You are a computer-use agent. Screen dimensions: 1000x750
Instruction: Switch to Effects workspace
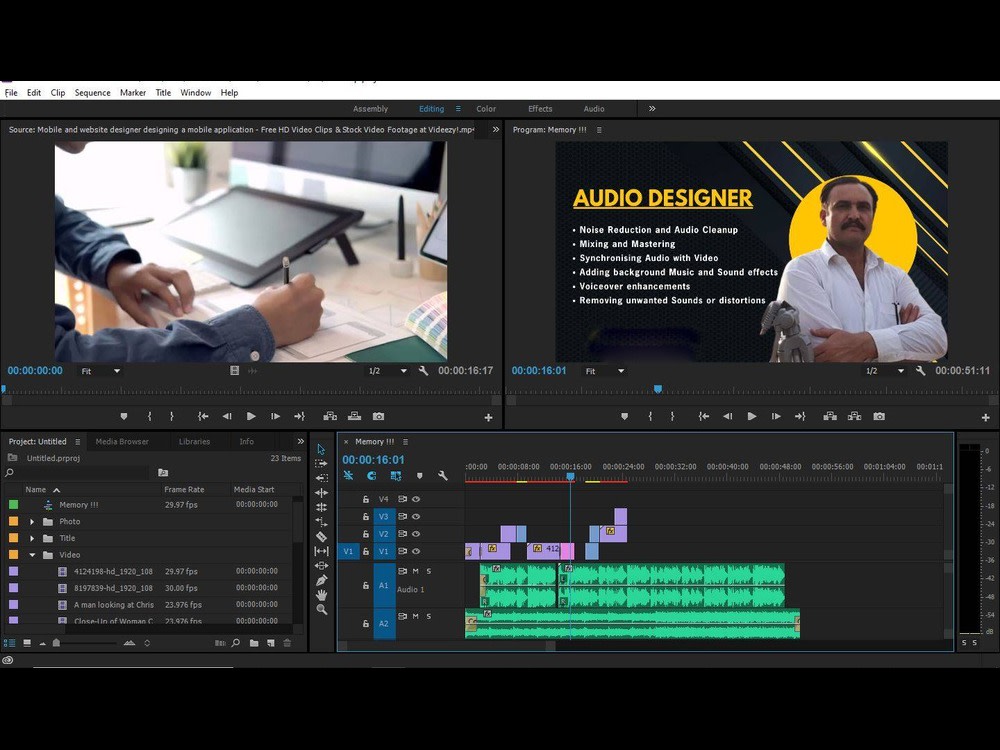click(540, 109)
